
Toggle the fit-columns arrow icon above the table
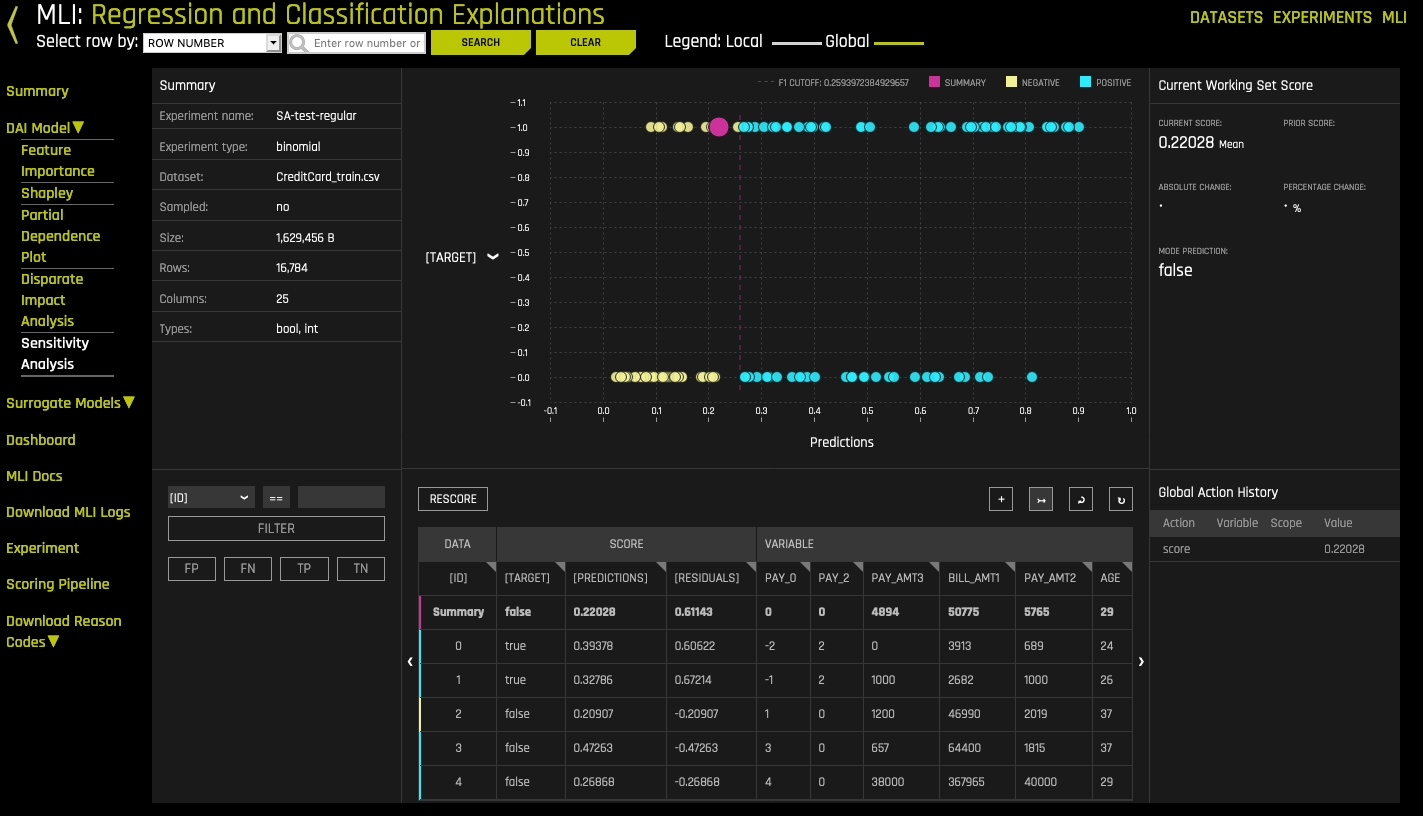click(x=1040, y=499)
